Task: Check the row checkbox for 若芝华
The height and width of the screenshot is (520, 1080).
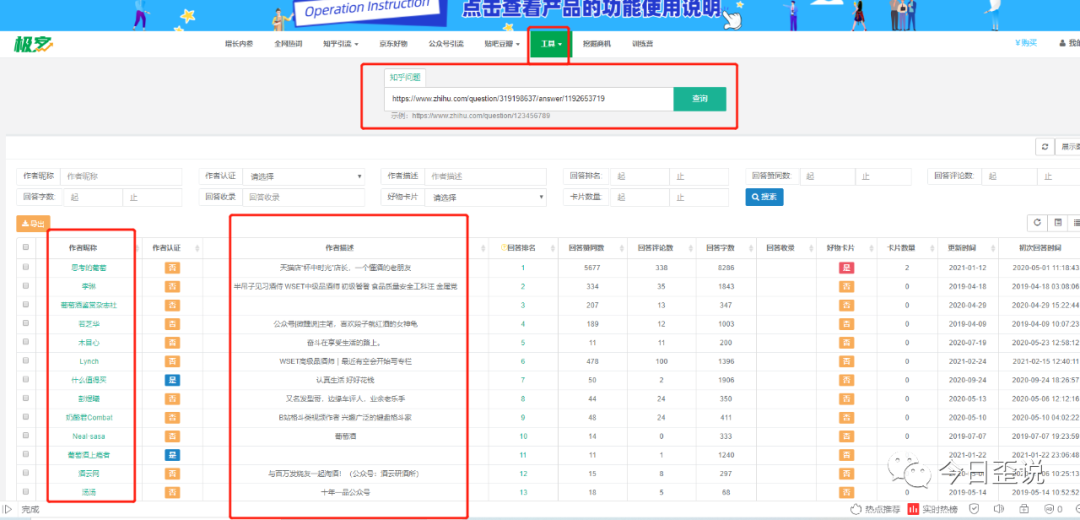Action: [x=26, y=323]
